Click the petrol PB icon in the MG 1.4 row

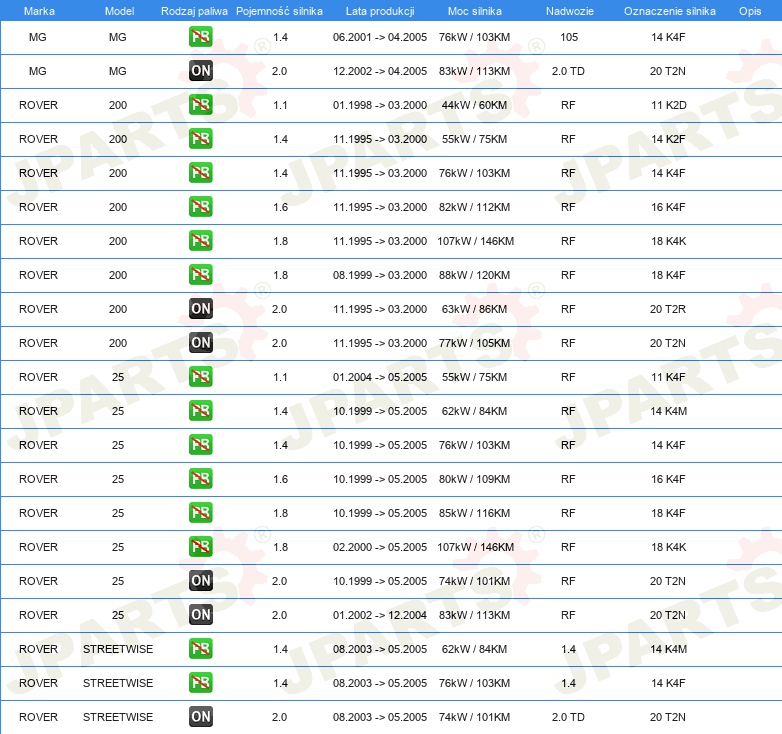pyautogui.click(x=200, y=37)
